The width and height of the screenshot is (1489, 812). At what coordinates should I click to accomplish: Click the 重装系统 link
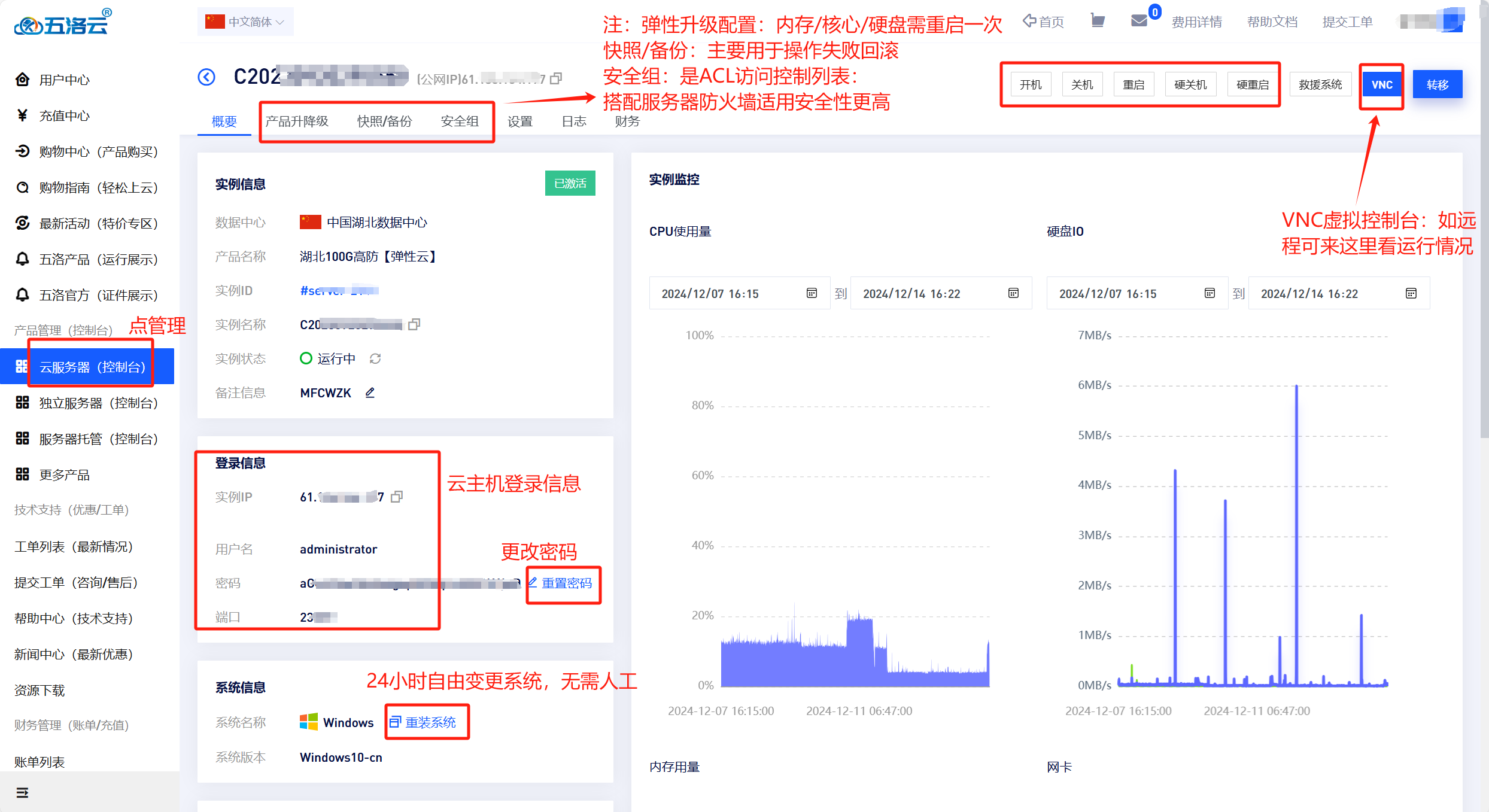click(x=430, y=722)
